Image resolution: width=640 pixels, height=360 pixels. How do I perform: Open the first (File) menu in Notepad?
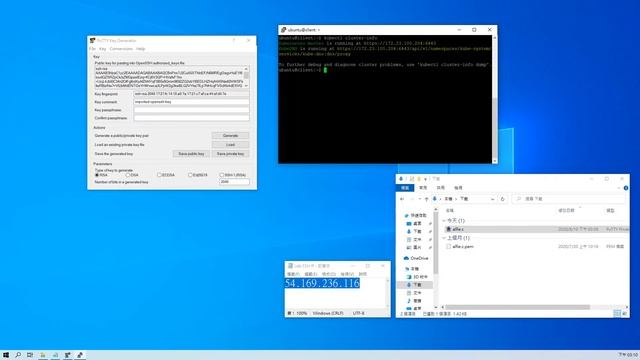293,274
